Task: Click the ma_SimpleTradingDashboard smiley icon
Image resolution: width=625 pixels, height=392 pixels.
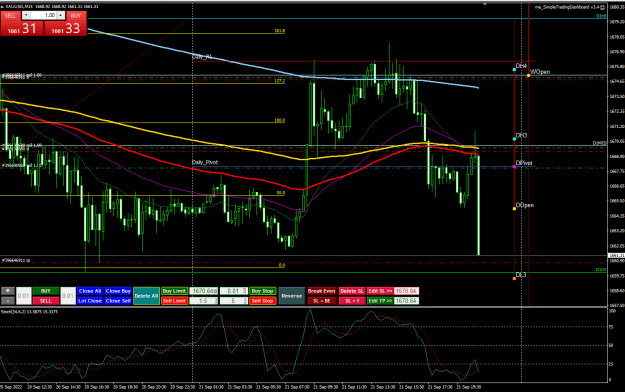Action: coord(603,7)
